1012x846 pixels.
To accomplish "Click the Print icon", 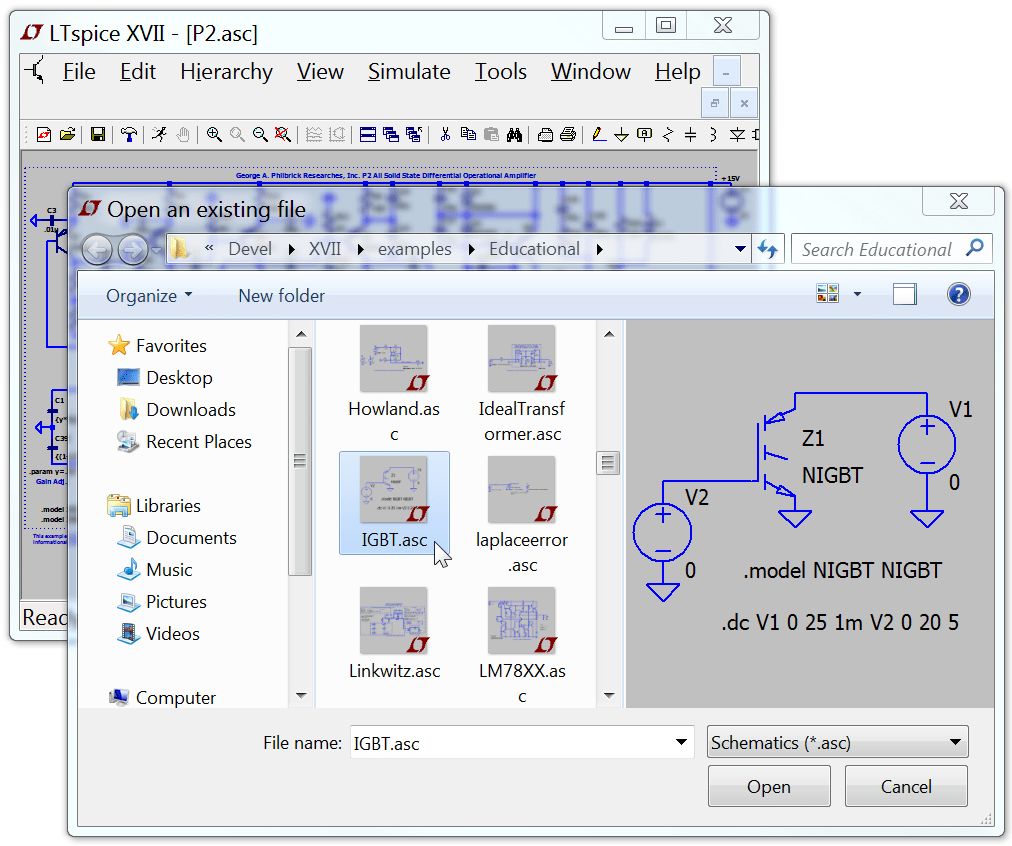I will [x=568, y=134].
